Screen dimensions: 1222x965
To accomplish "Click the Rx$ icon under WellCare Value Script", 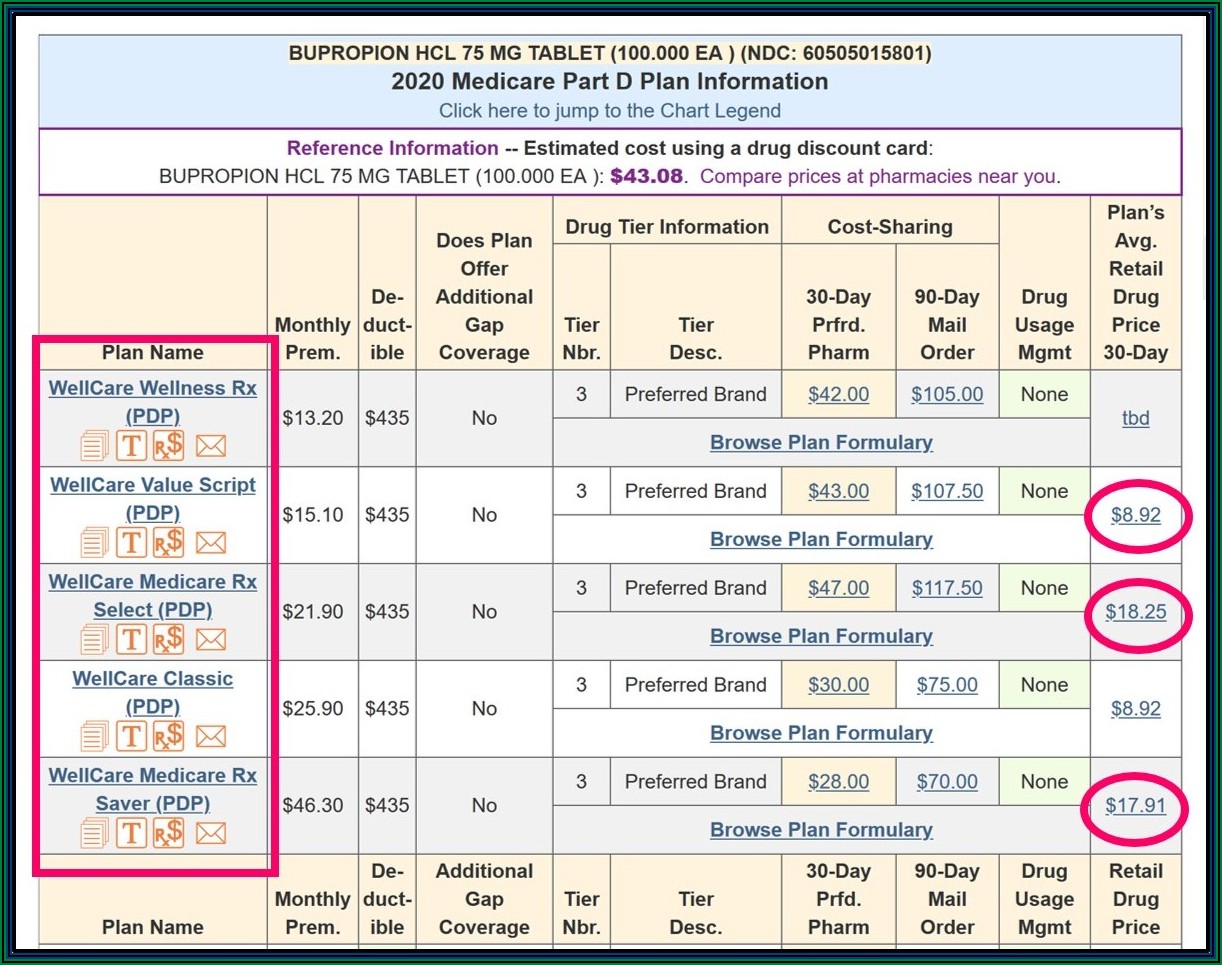I will 169,543.
